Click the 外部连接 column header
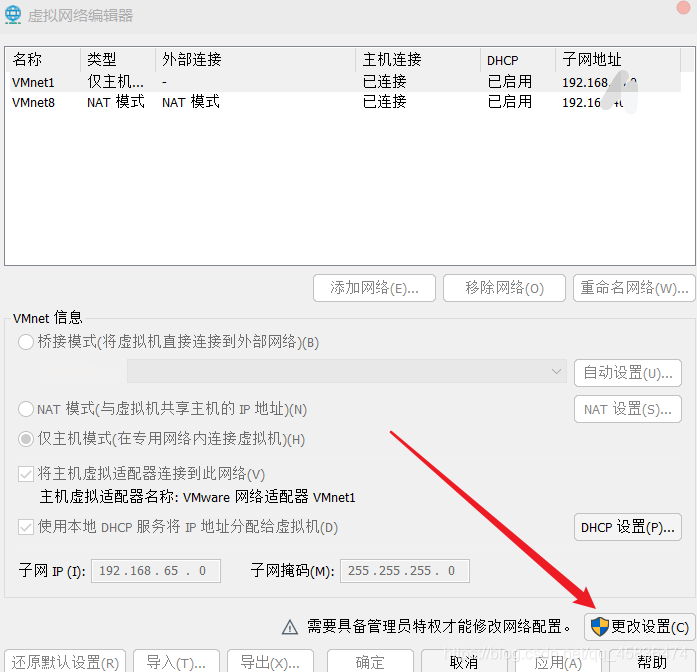Screen dimensions: 697x672 pos(256,60)
